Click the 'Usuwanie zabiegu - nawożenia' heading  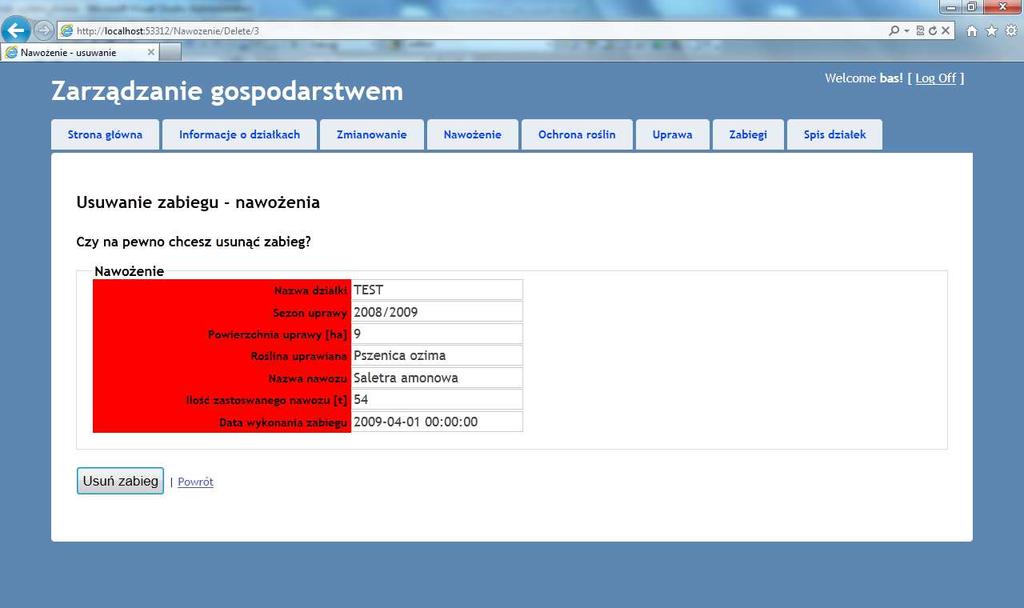(x=198, y=202)
